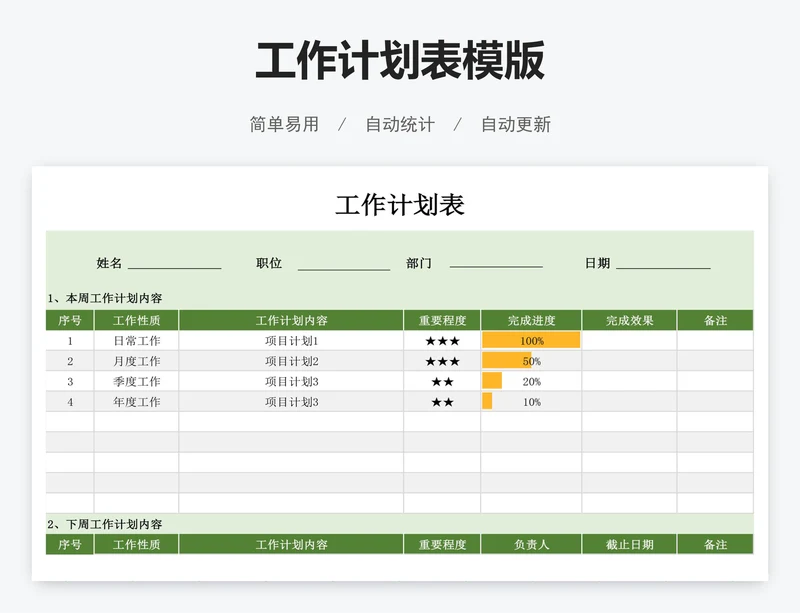
Task: Select the department (部门) input line
Action: (495, 264)
